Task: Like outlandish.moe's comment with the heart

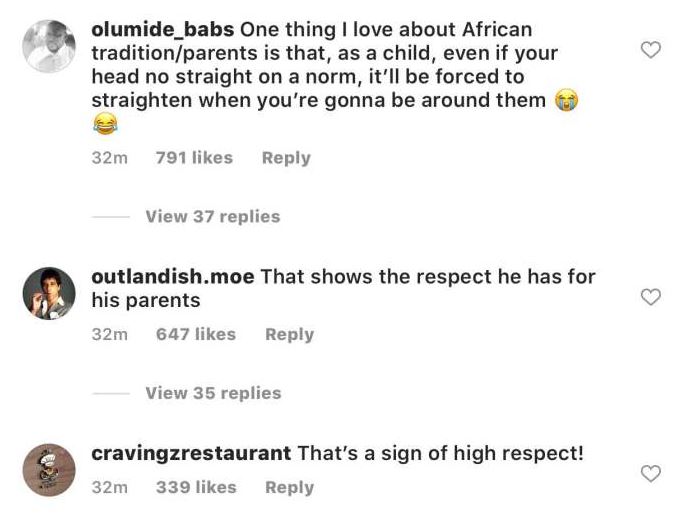Action: [x=650, y=297]
